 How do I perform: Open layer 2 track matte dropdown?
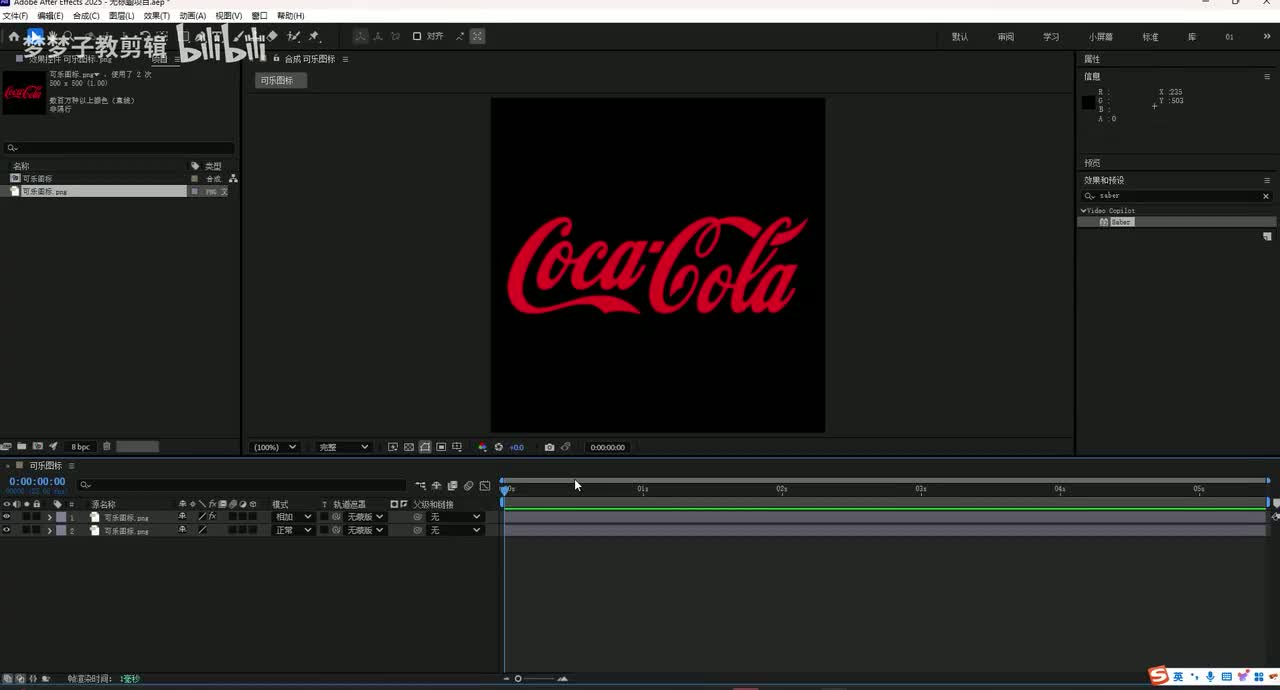[x=365, y=530]
